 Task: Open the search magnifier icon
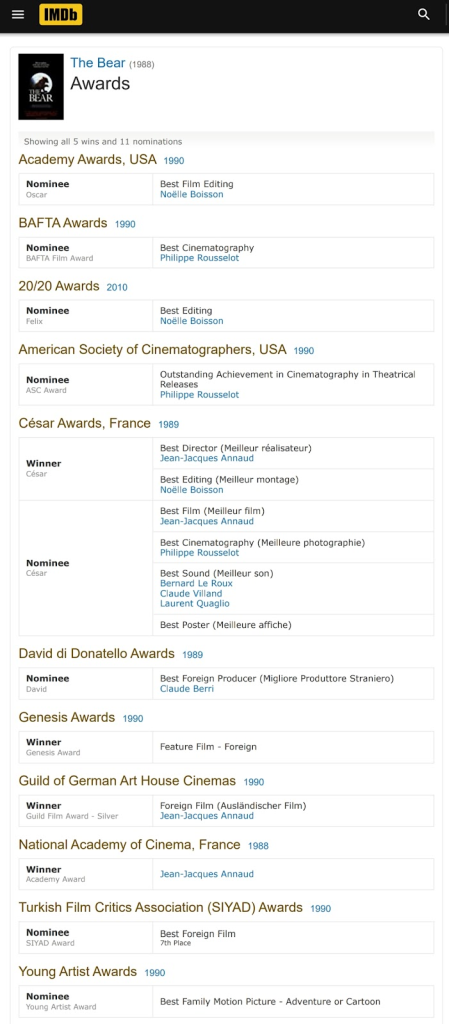tap(424, 14)
